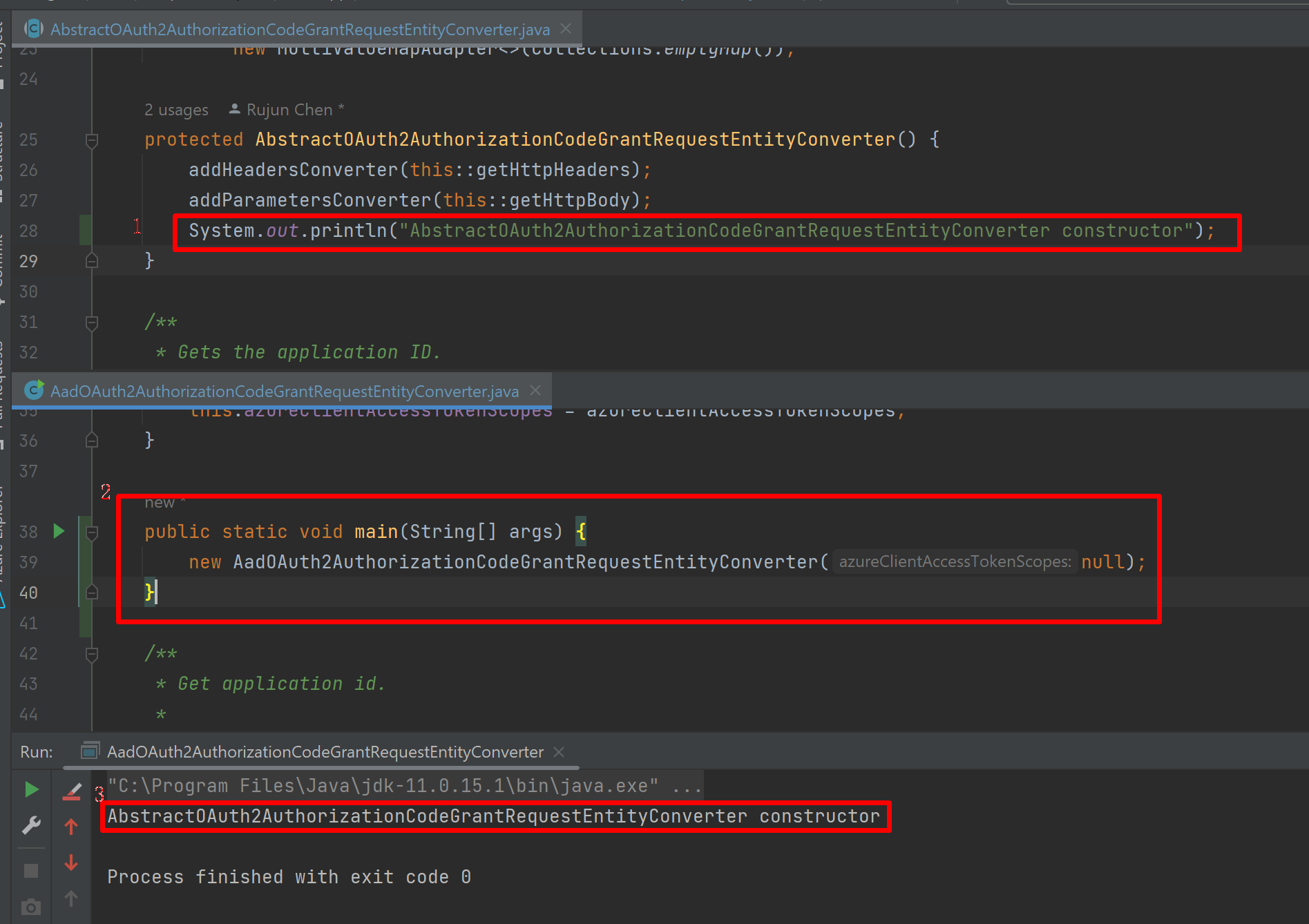Viewport: 1309px width, 924px height.
Task: Run main method from line 38 gutter icon
Action: pos(59,531)
